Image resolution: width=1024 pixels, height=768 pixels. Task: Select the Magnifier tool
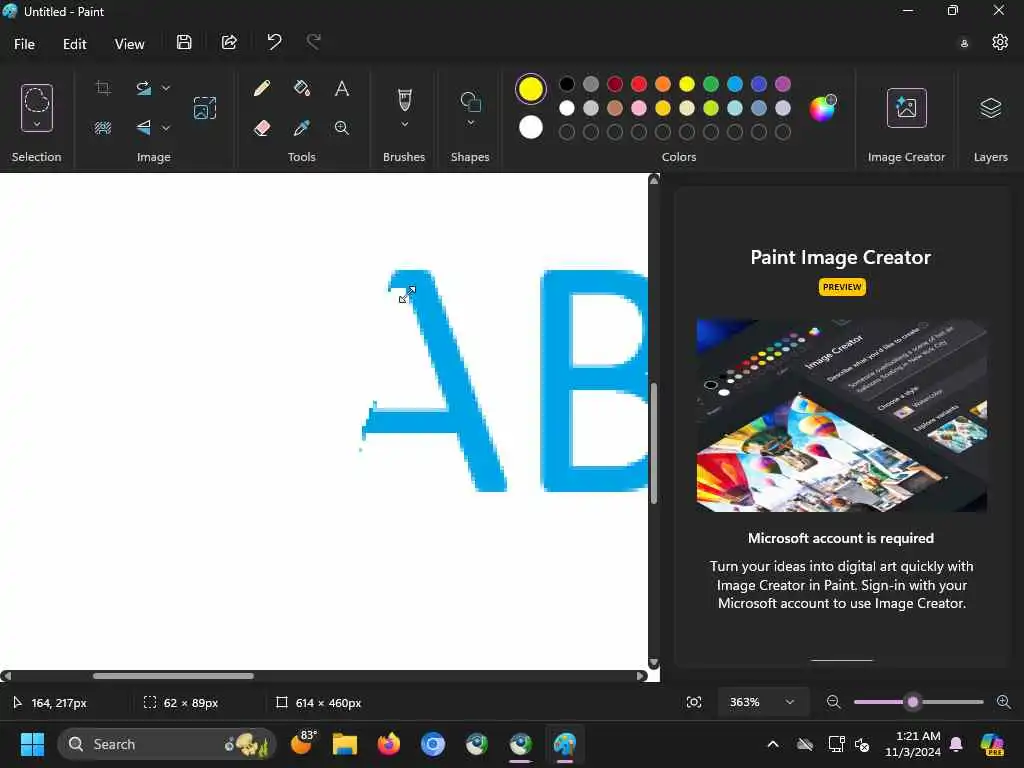342,128
